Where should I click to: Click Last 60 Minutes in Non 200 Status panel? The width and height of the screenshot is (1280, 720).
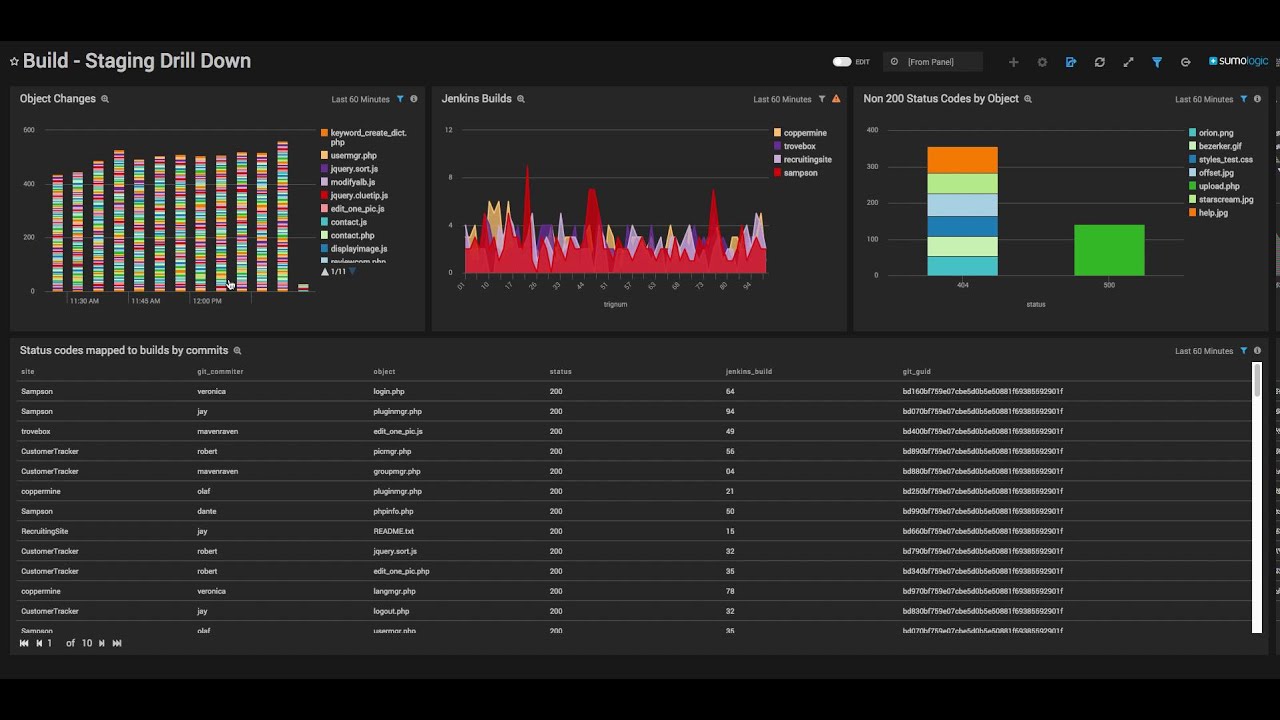(1204, 100)
